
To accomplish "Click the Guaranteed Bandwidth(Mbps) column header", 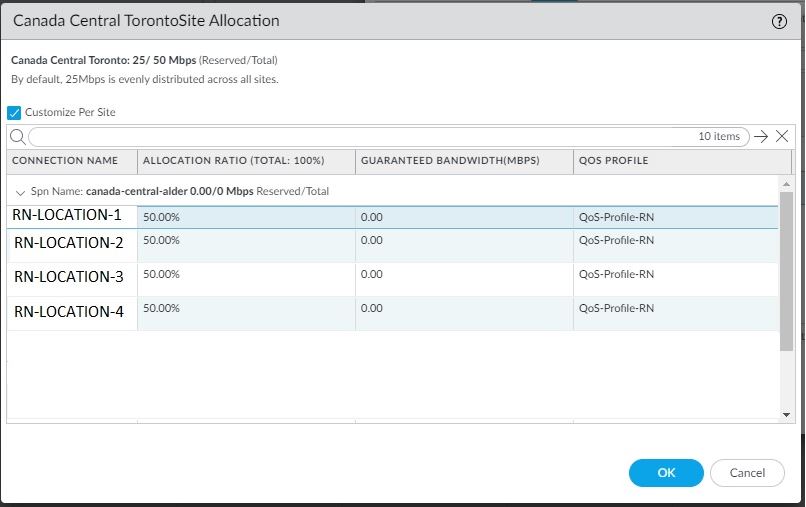I will pos(448,161).
